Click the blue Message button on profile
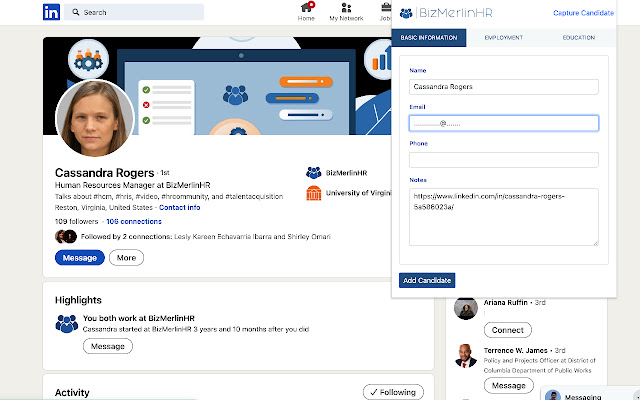640x400 pixels. pyautogui.click(x=80, y=258)
